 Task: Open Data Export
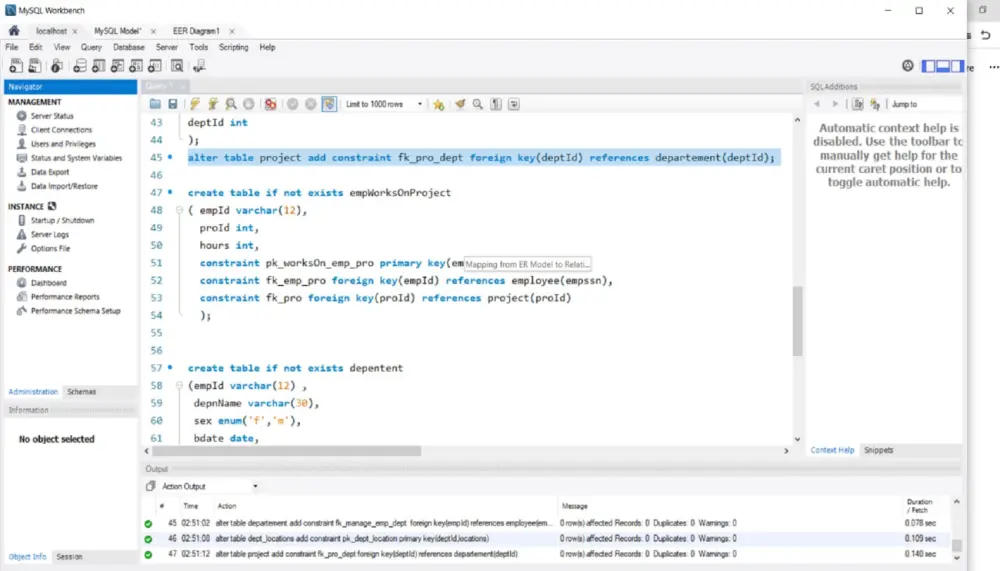point(50,172)
